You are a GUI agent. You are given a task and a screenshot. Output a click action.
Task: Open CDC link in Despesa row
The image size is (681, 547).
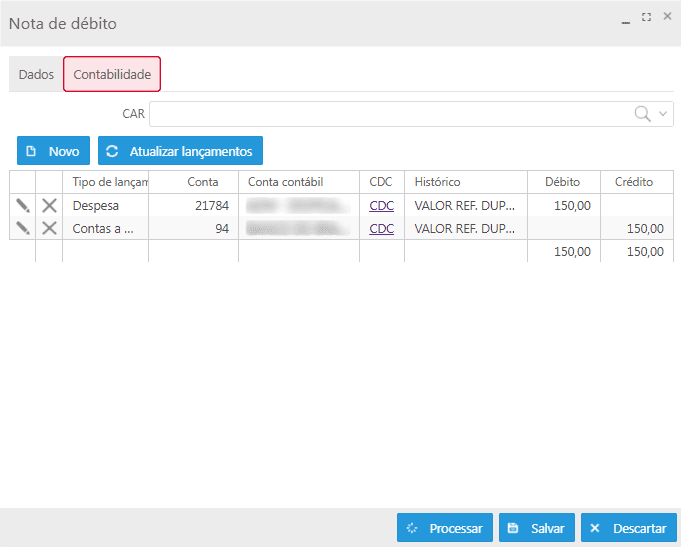382,205
